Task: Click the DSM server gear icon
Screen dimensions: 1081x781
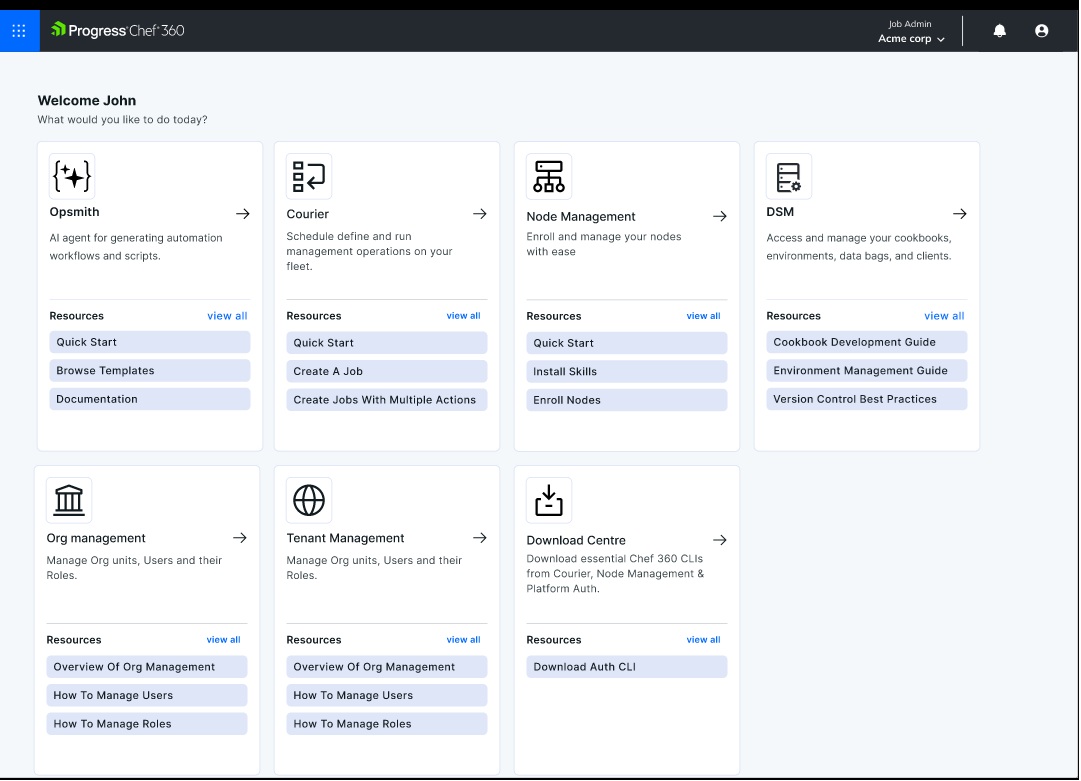Action: tap(789, 176)
